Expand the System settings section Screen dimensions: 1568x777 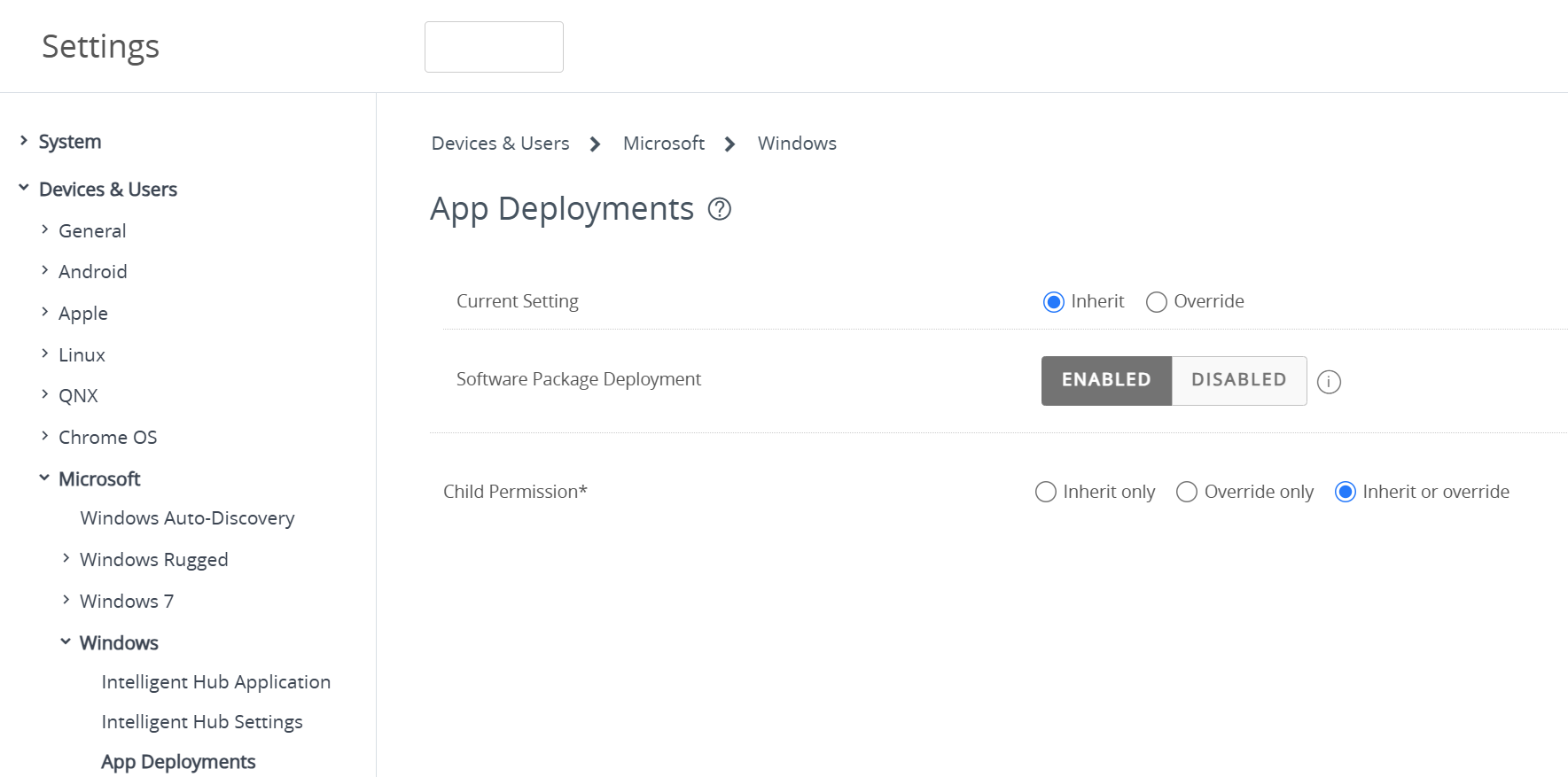click(x=24, y=141)
